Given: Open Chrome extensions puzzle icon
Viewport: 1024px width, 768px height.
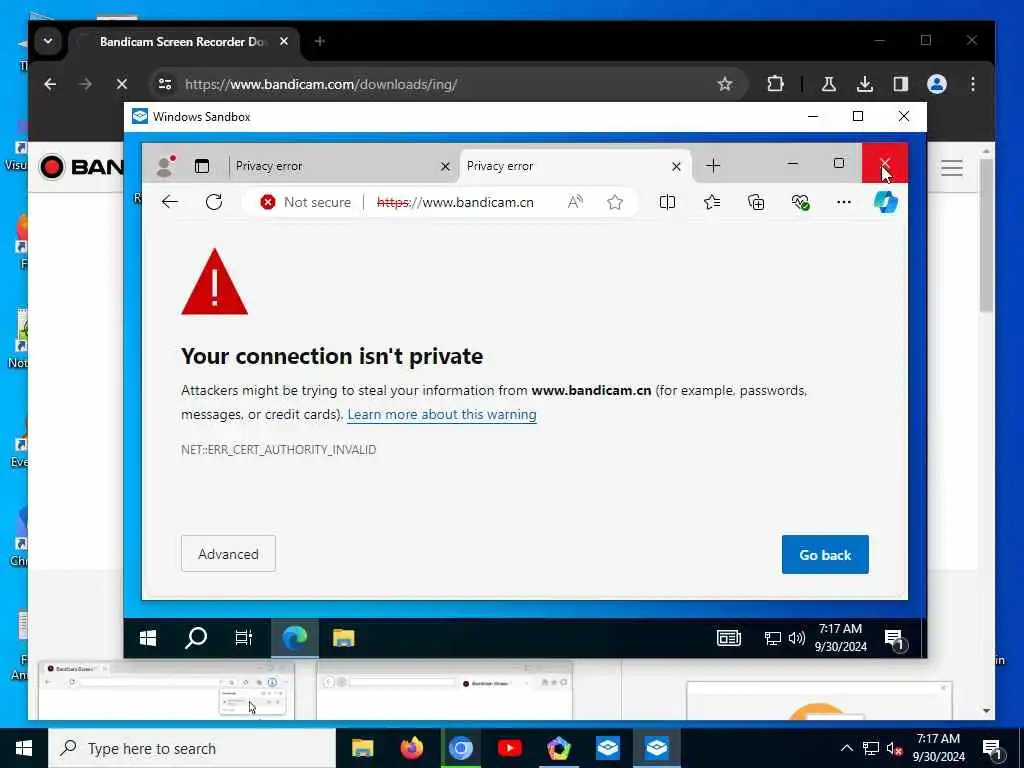Looking at the screenshot, I should pyautogui.click(x=775, y=84).
